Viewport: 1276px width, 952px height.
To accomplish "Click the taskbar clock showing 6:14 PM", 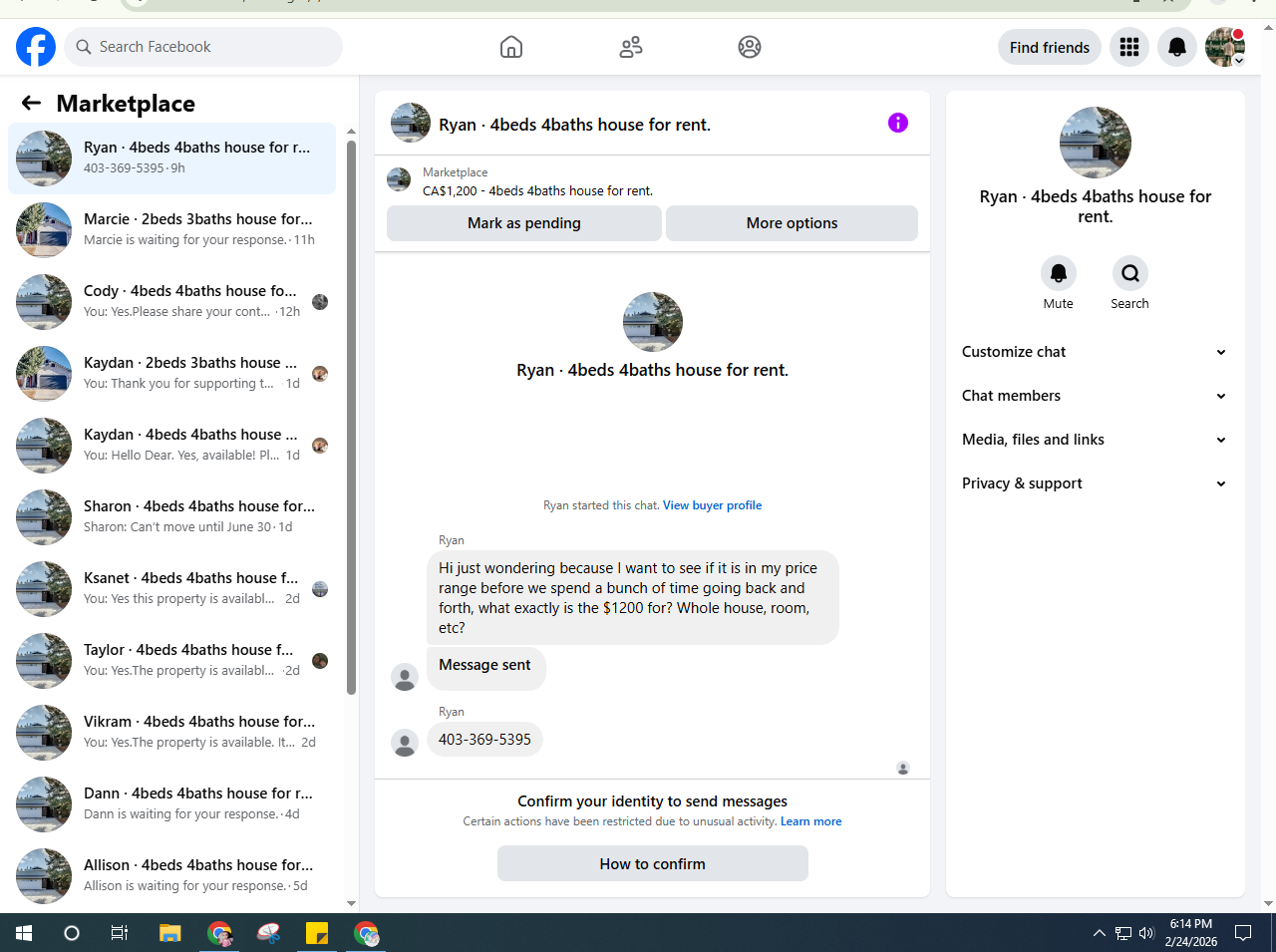I will pos(1191,933).
